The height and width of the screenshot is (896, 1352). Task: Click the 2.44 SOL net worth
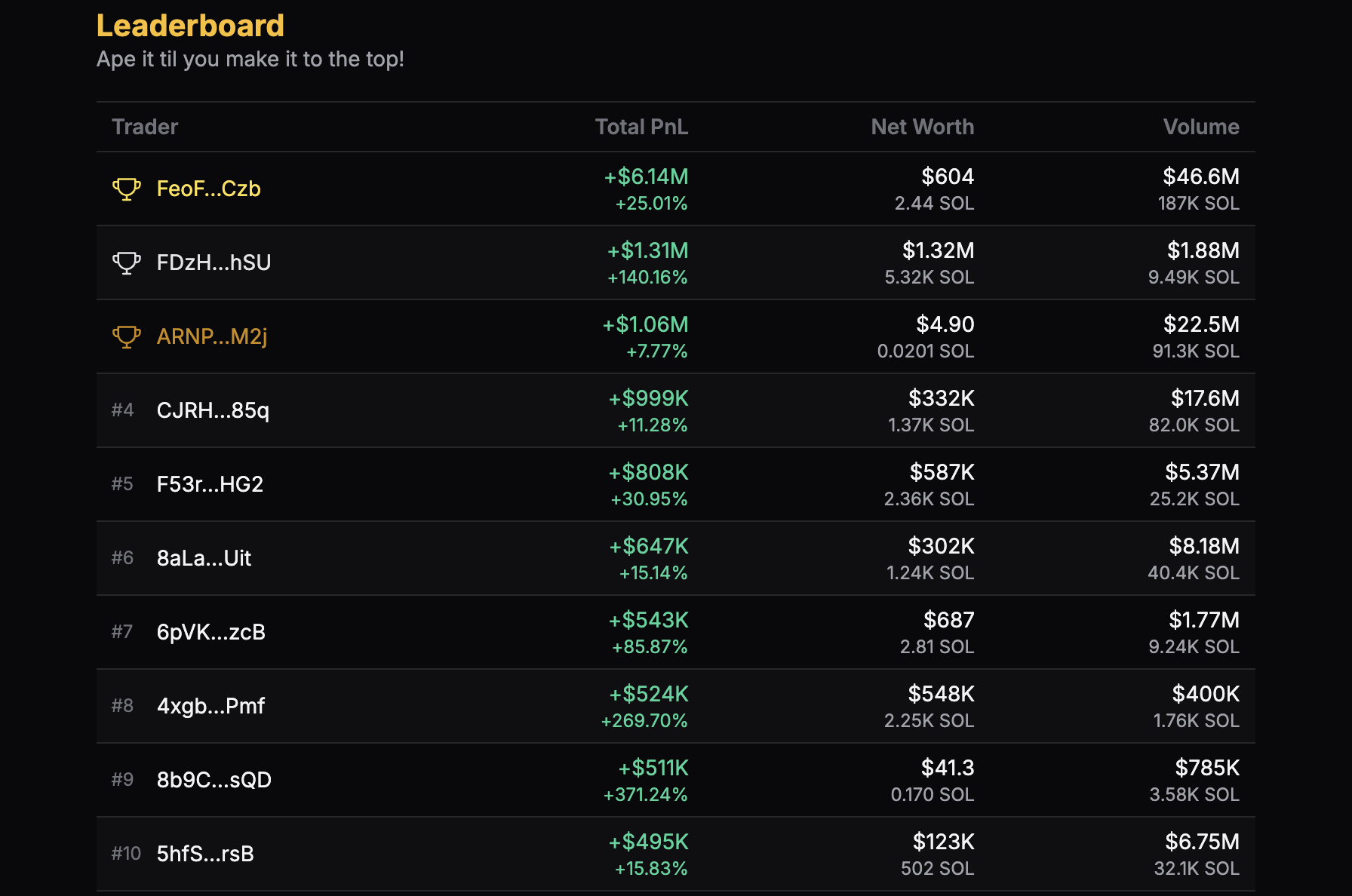tap(935, 204)
